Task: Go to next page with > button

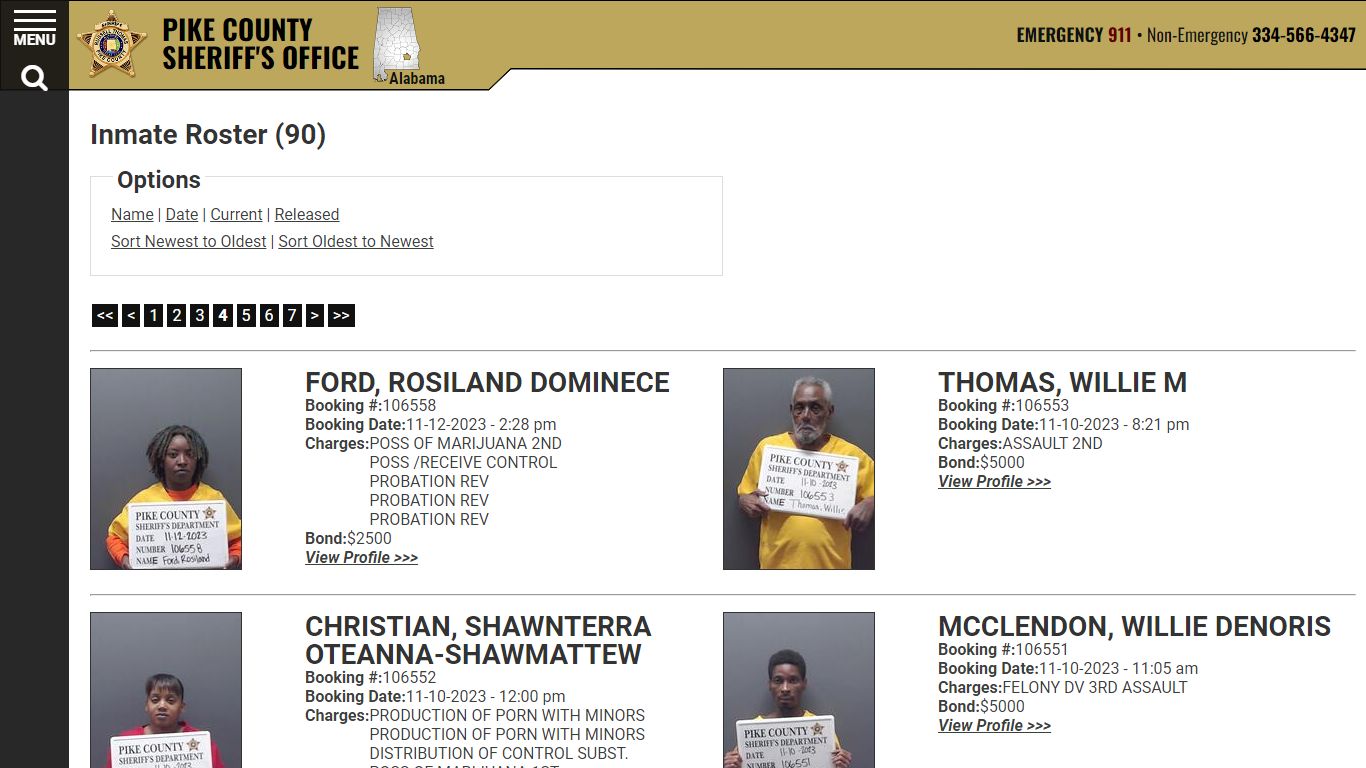Action: (x=314, y=316)
